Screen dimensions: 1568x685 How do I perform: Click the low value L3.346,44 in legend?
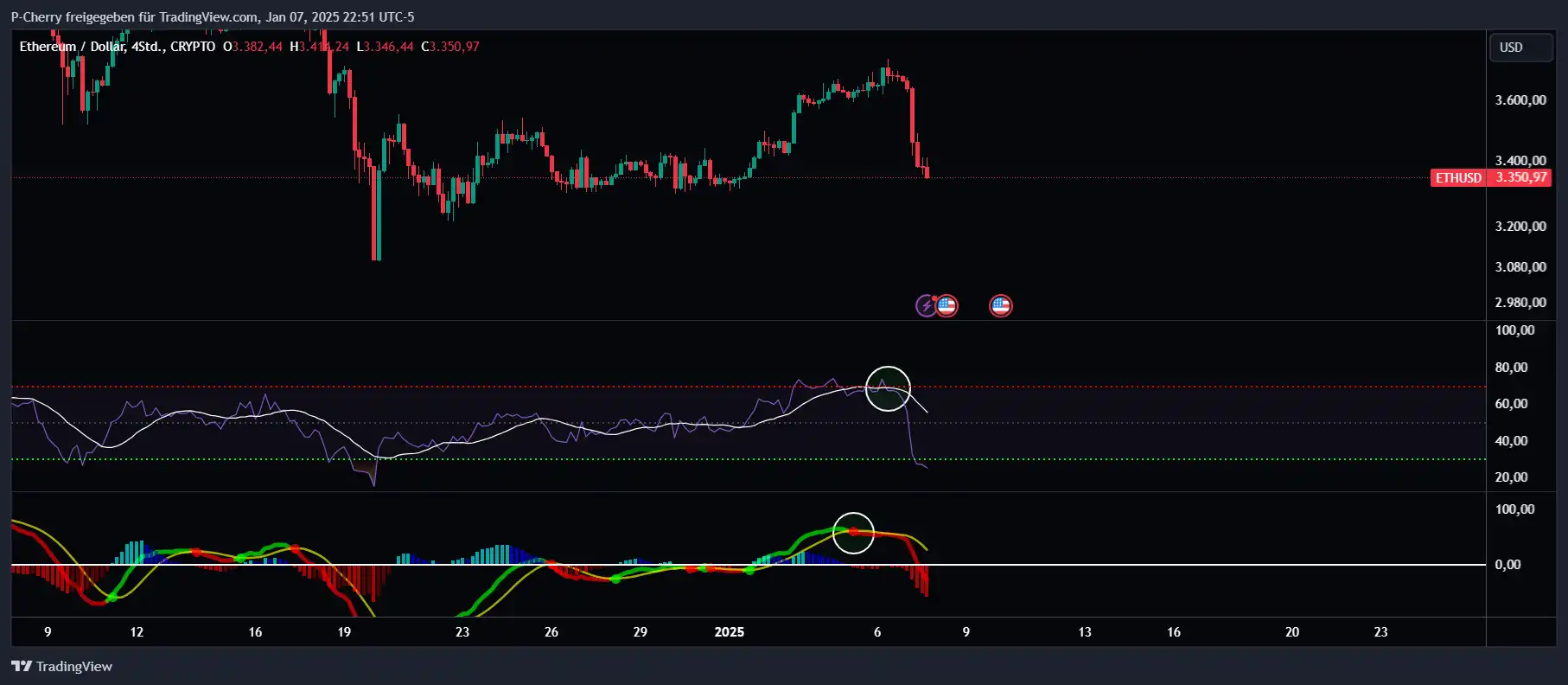[385, 47]
